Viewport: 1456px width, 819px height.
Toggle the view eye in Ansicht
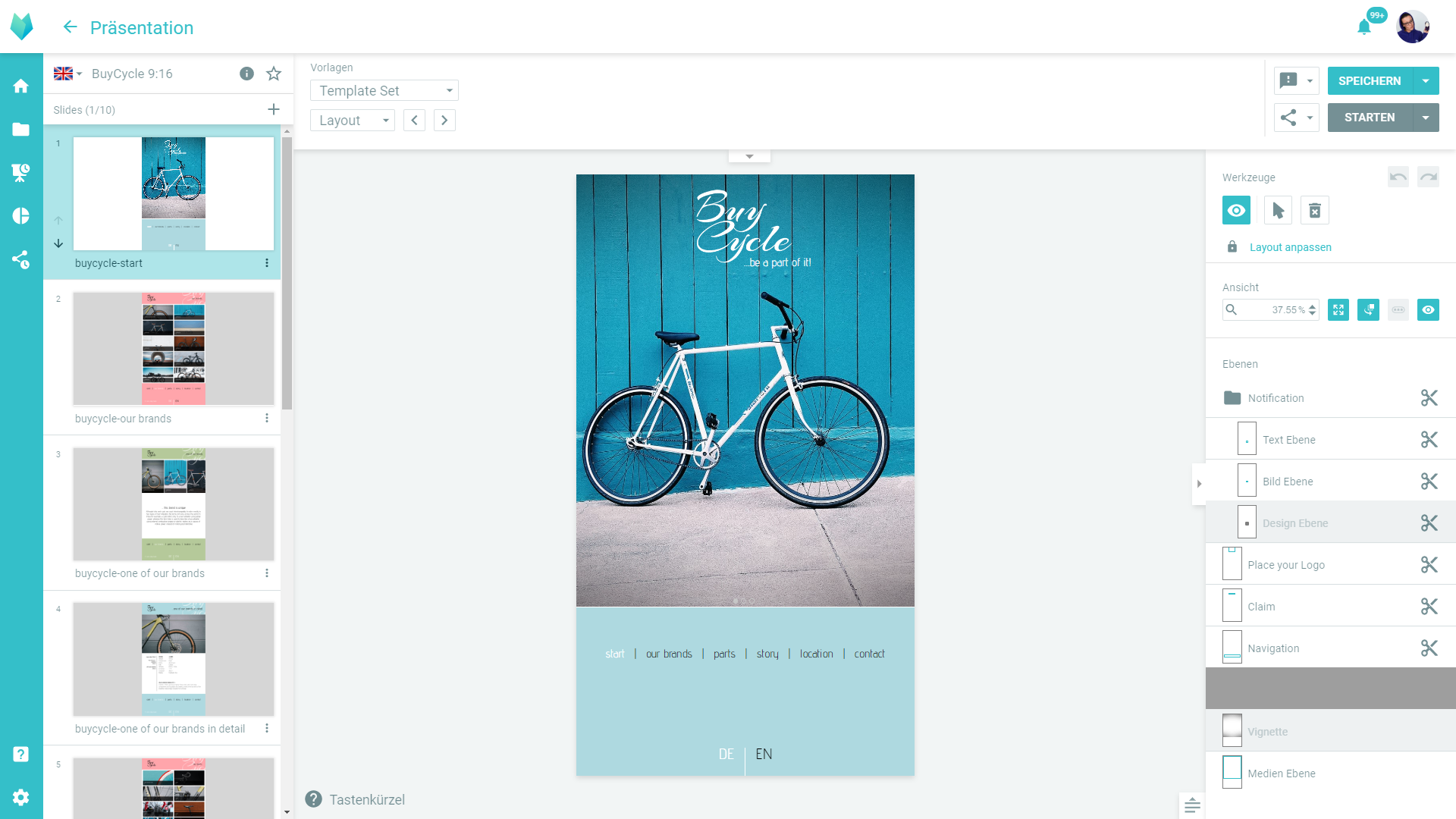[1429, 309]
